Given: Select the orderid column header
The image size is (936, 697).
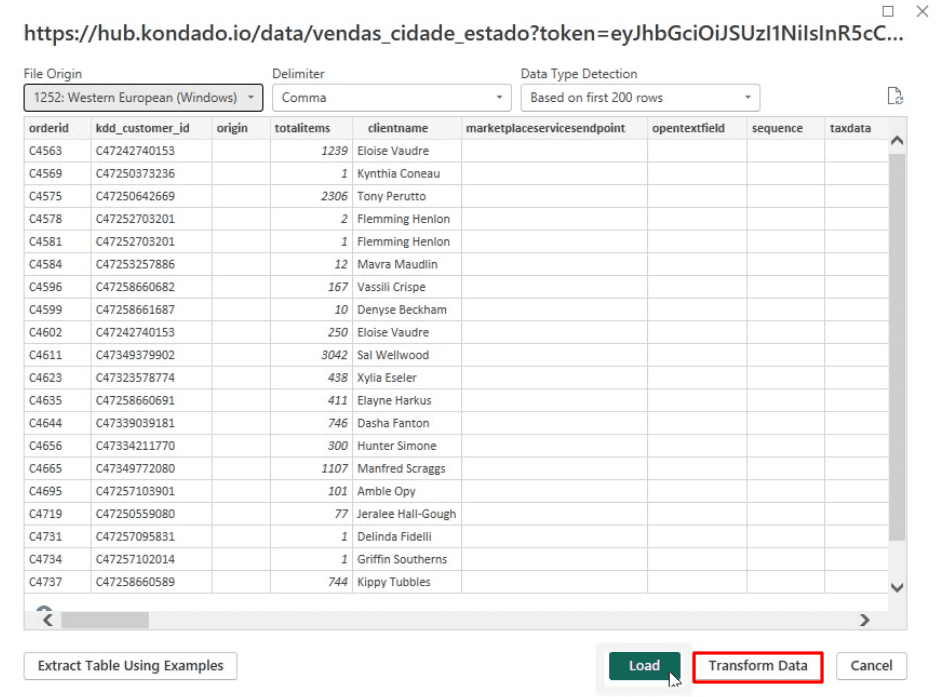Looking at the screenshot, I should [49, 129].
